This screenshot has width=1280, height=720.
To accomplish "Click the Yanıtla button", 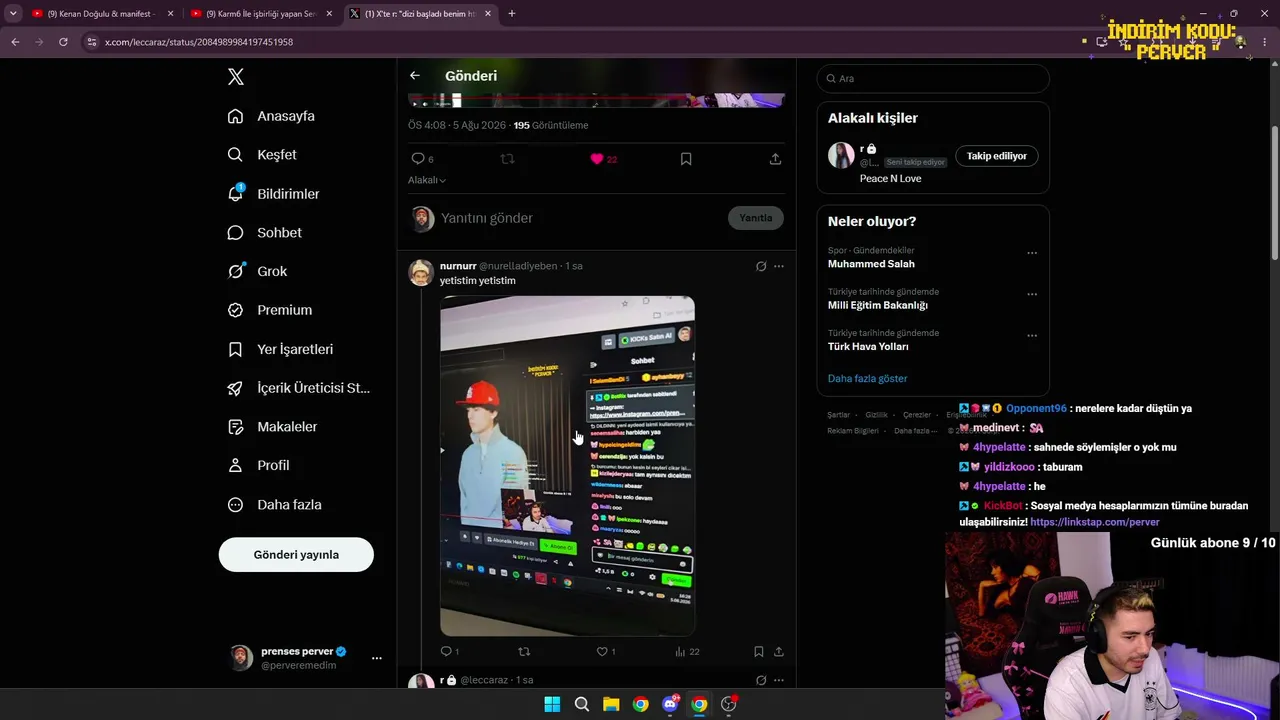I will [756, 218].
